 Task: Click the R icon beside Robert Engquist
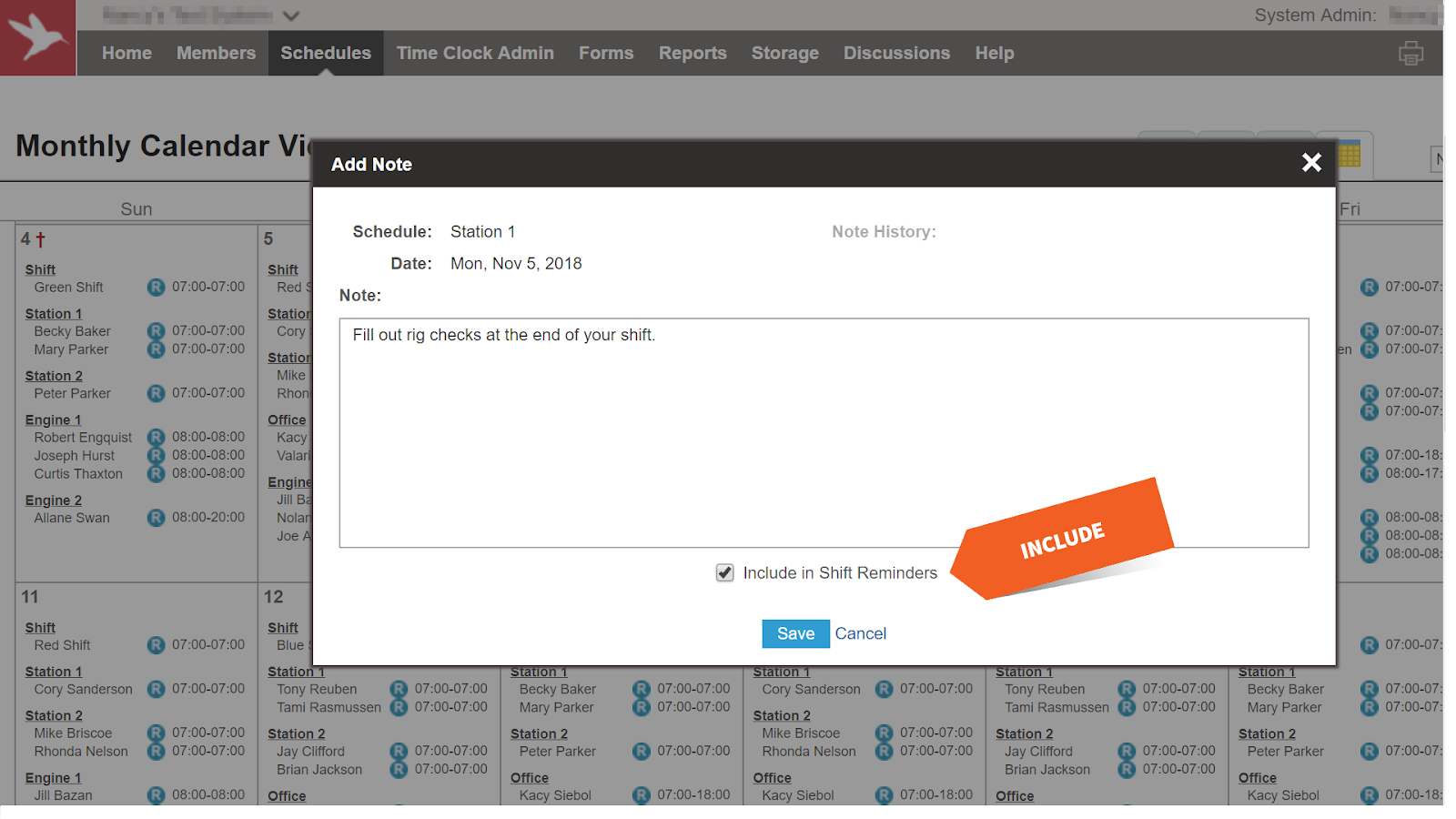tap(157, 438)
